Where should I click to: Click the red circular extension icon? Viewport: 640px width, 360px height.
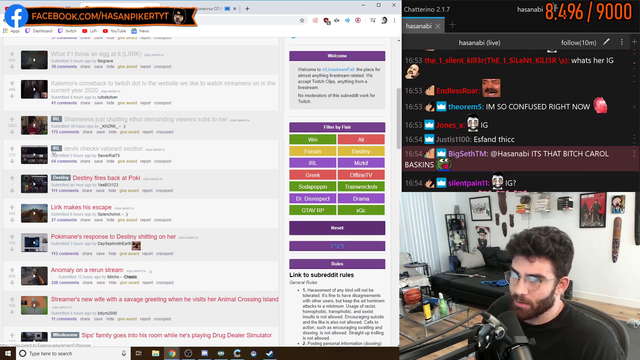(358, 20)
